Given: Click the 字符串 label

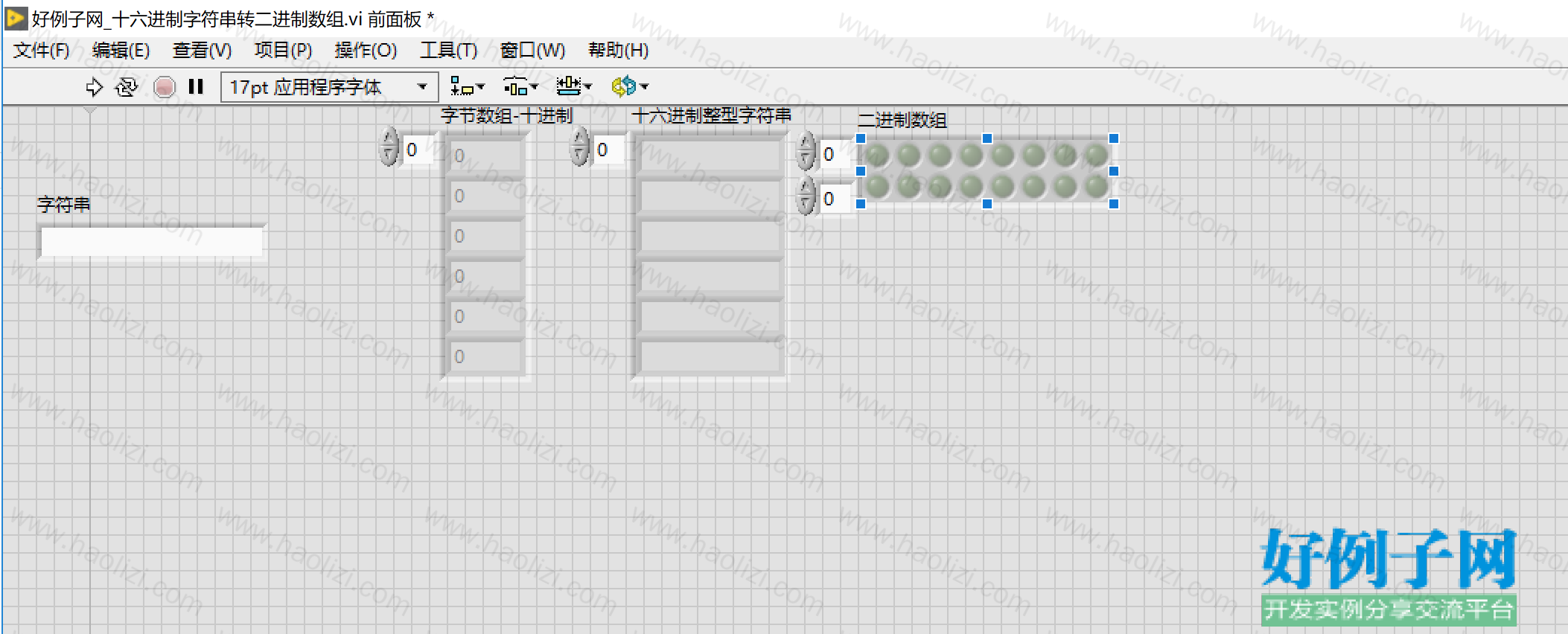Looking at the screenshot, I should point(64,205).
